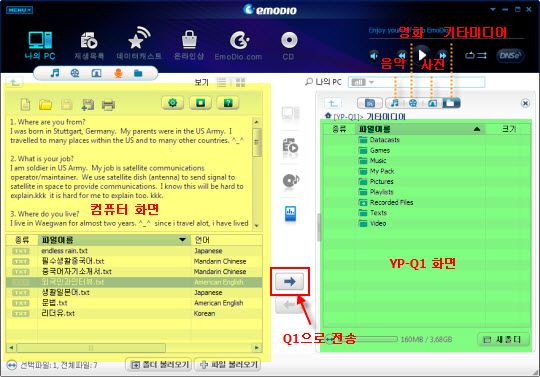Open the Games folder
The image size is (540, 377).
click(374, 150)
